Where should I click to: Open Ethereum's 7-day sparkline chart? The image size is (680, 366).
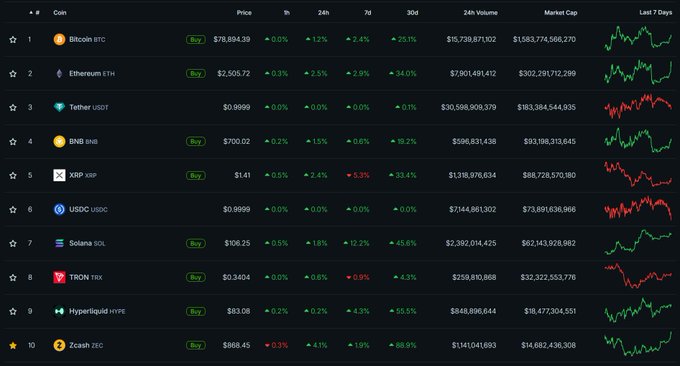(x=638, y=72)
